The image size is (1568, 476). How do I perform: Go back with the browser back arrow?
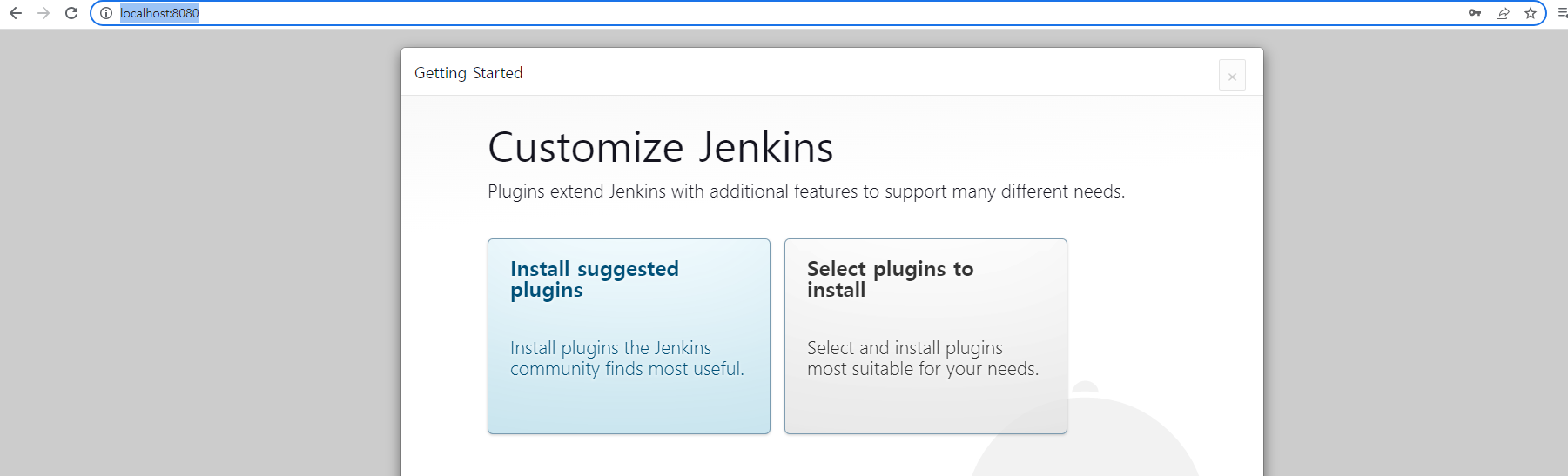16,13
